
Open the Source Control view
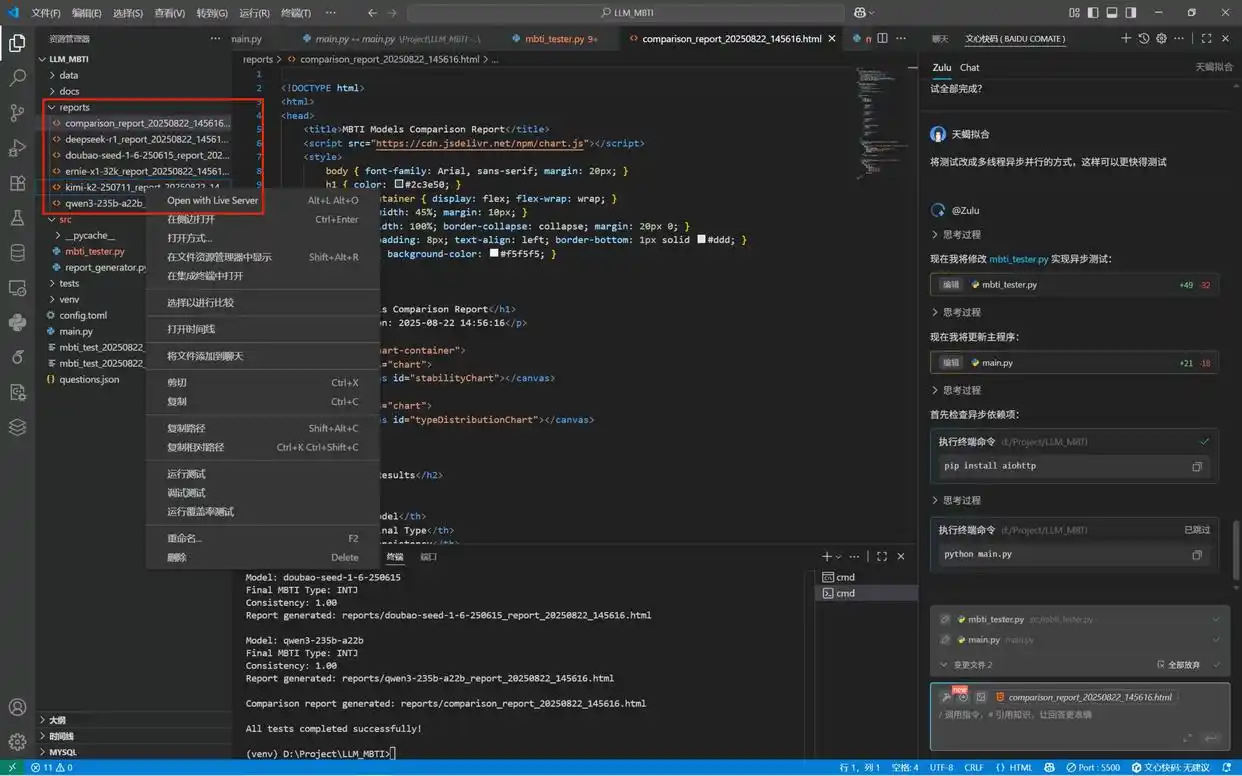[x=17, y=112]
